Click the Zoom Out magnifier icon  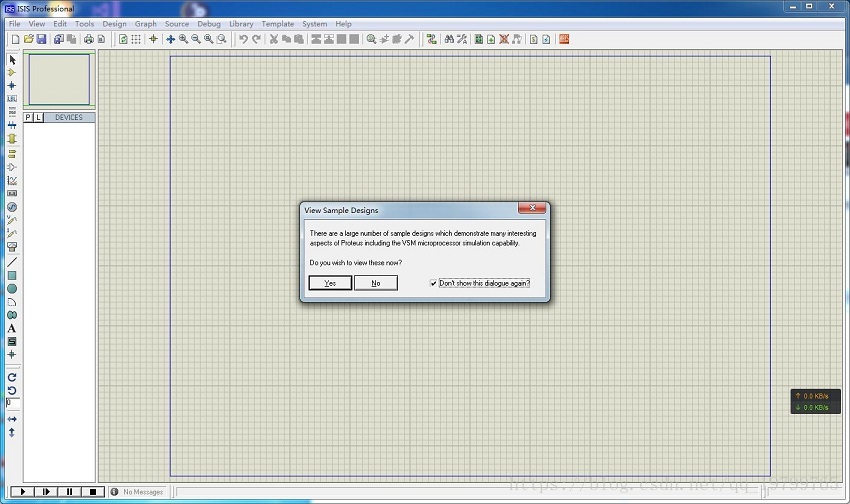tap(196, 39)
